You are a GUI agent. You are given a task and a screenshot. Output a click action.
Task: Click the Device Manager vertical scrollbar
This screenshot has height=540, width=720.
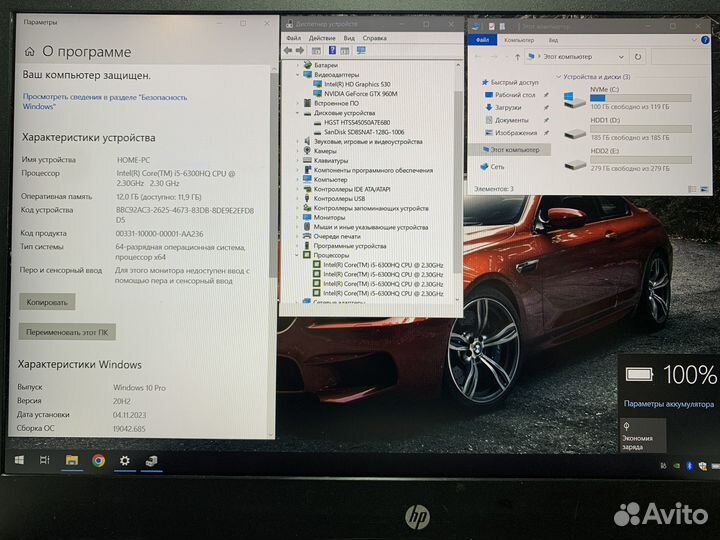[458, 182]
